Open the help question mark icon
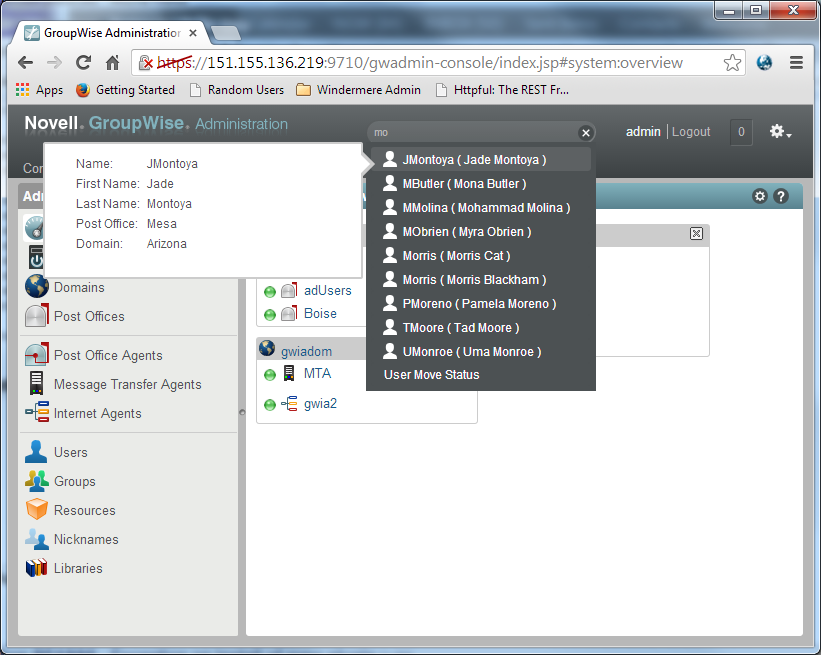 pyautogui.click(x=781, y=196)
